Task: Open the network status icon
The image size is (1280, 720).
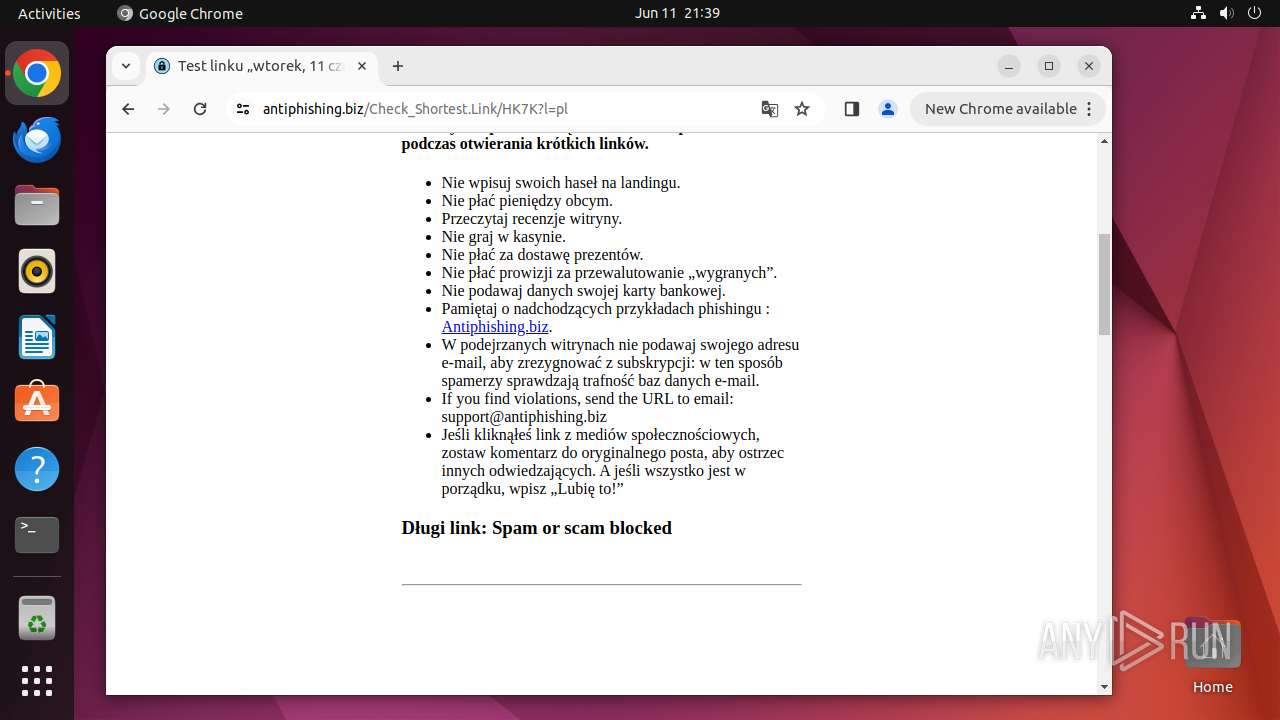Action: click(1198, 13)
